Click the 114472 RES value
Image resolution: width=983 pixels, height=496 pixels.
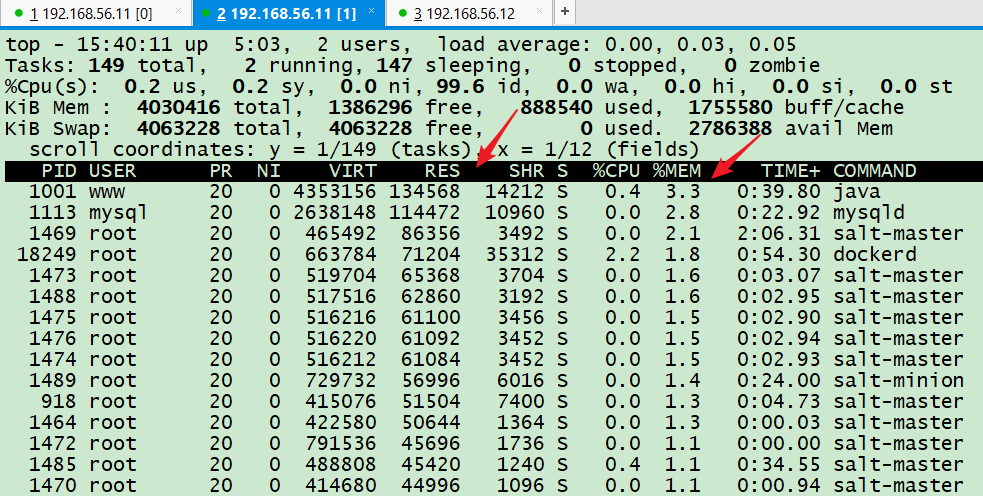tap(425, 213)
